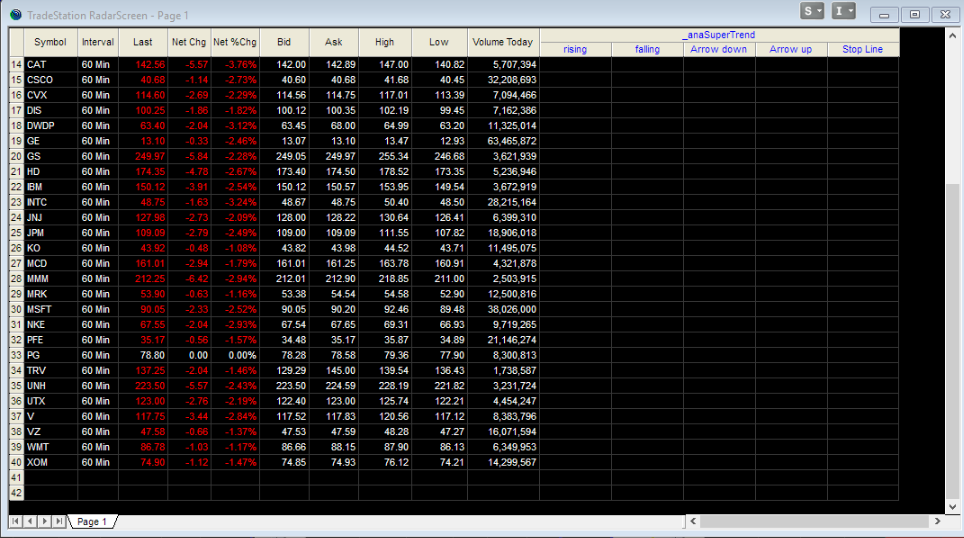Select the INTC symbol cell
This screenshot has height=538, width=964.
point(50,202)
